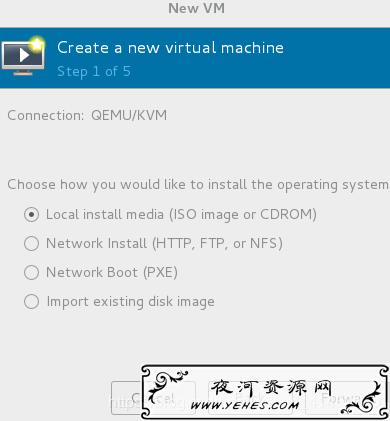Click 'Create a new virtual machine' heading
Screen dimensions: 390x421
[x=170, y=48]
